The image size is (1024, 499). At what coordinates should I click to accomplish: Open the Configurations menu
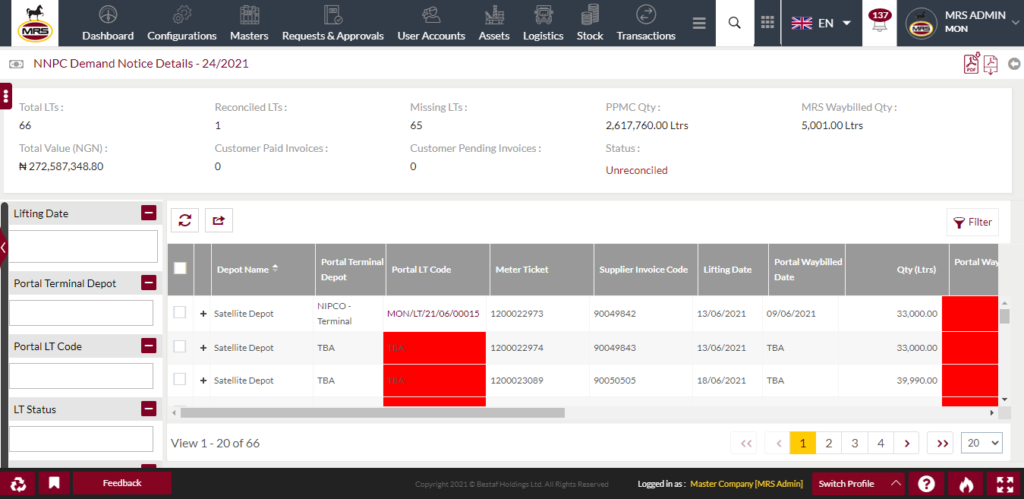[182, 24]
